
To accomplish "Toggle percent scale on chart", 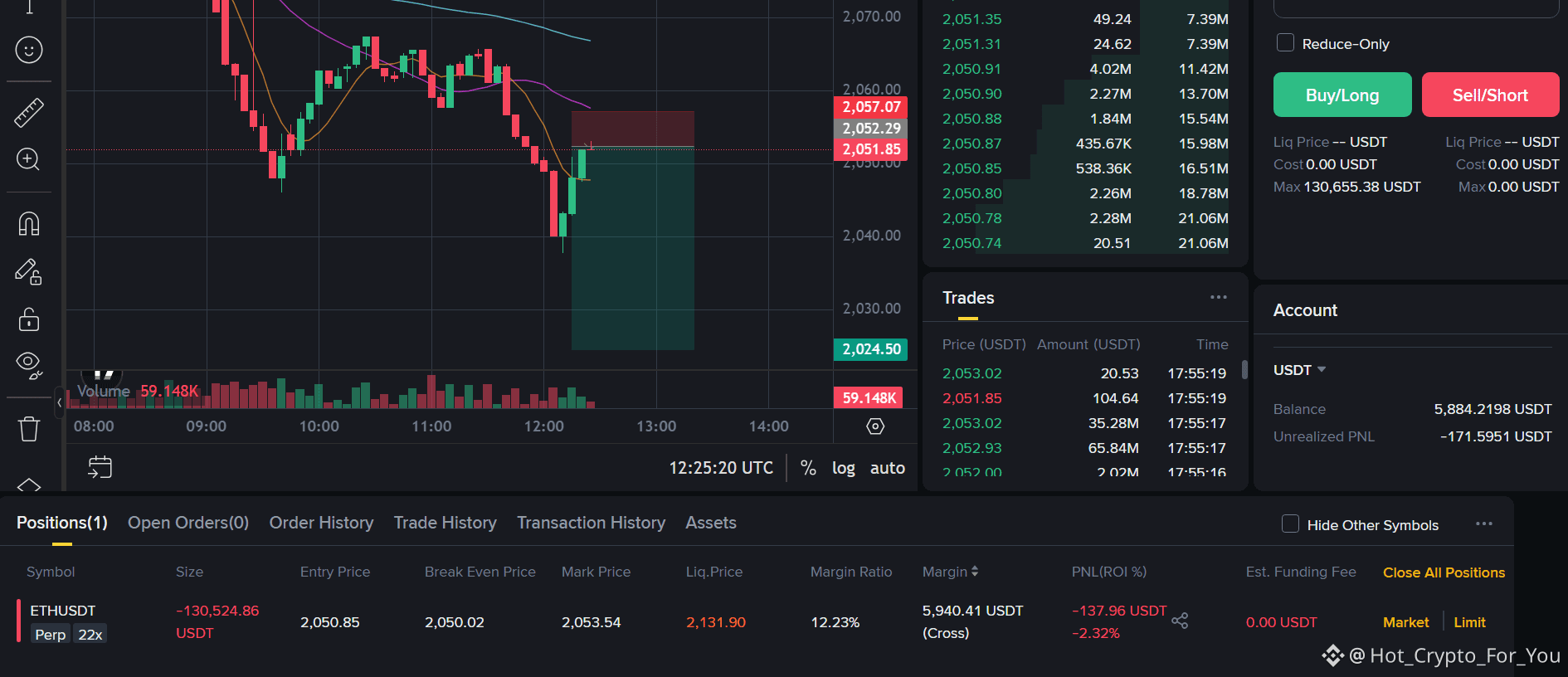I will [808, 468].
